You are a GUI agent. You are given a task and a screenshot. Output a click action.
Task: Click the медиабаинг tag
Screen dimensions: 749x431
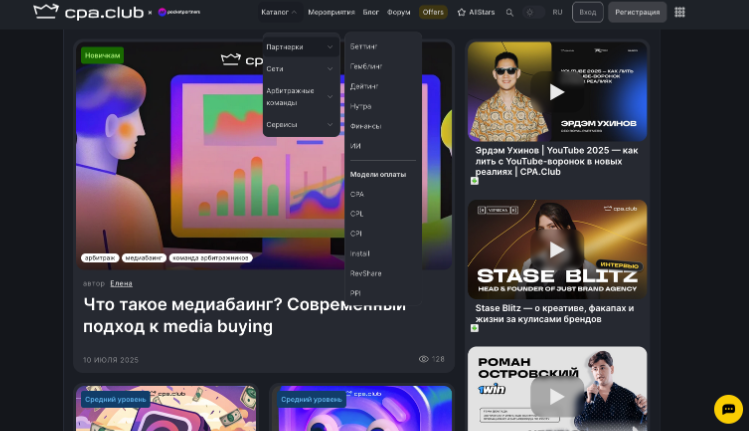[144, 258]
